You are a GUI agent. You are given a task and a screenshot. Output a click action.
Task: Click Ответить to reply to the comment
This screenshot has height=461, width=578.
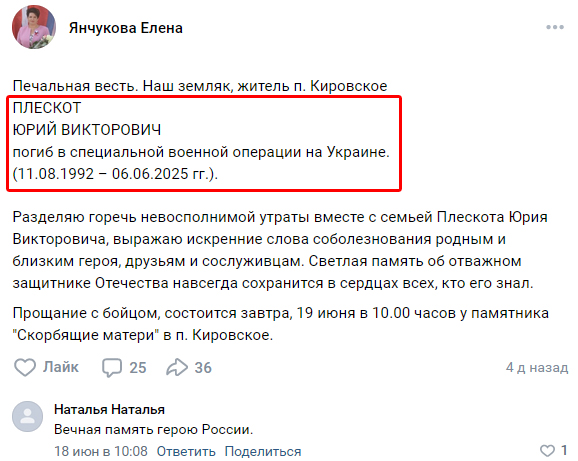[x=186, y=451]
